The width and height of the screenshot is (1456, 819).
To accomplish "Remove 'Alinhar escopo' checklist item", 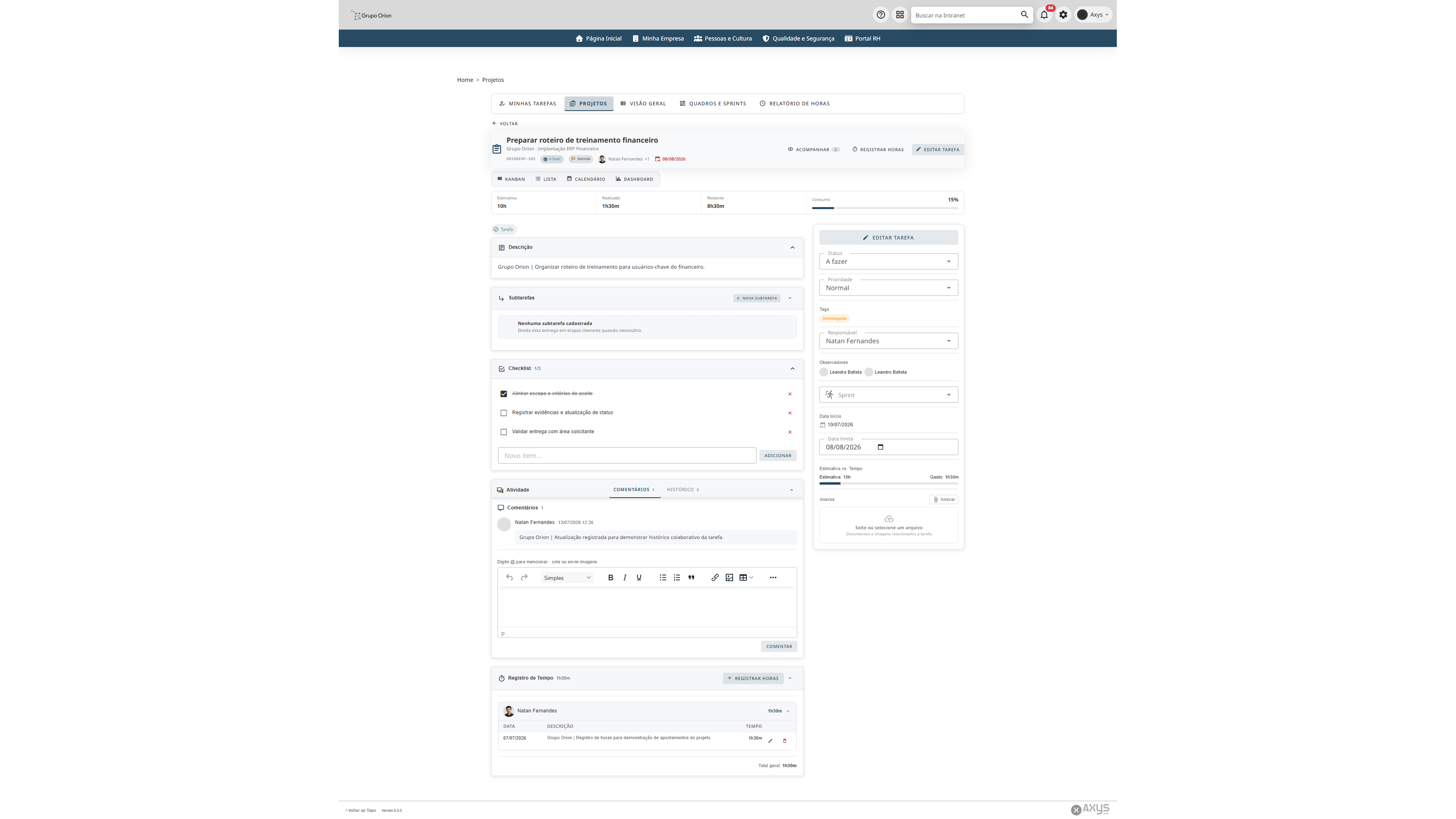I will click(790, 394).
